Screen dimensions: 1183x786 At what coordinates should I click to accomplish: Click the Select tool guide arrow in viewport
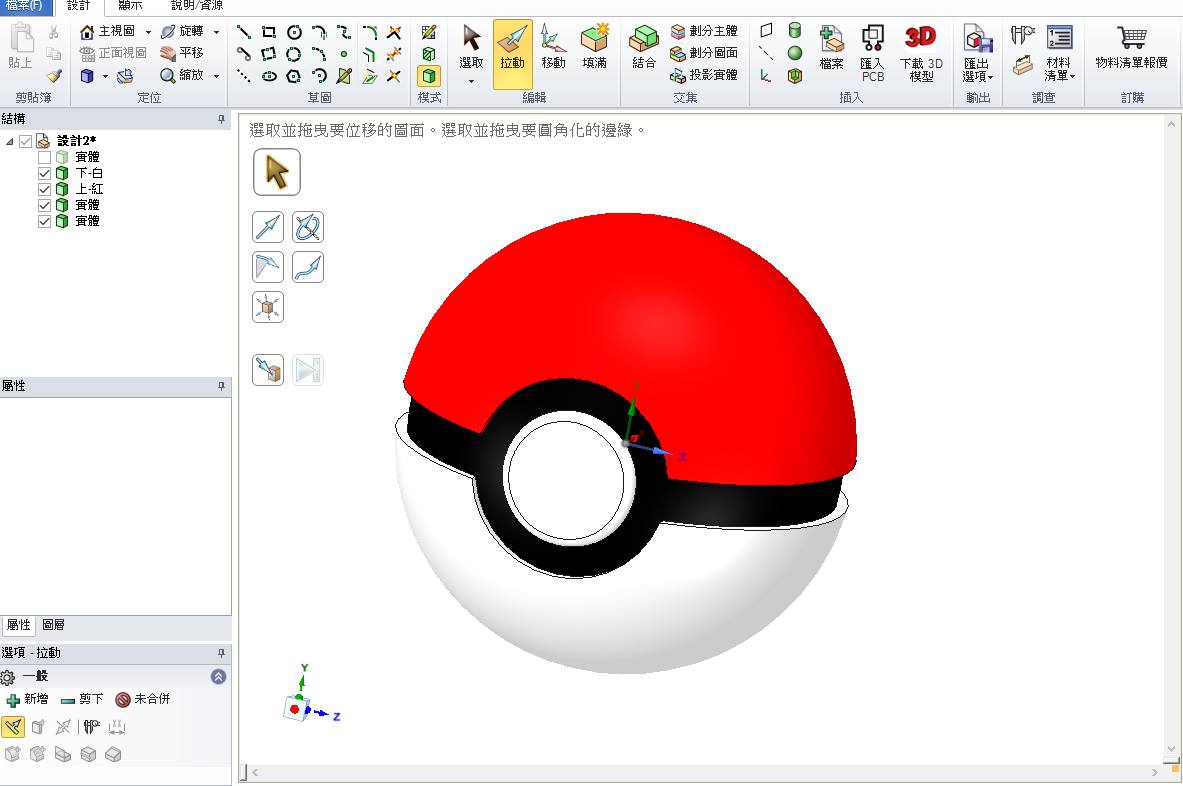277,172
